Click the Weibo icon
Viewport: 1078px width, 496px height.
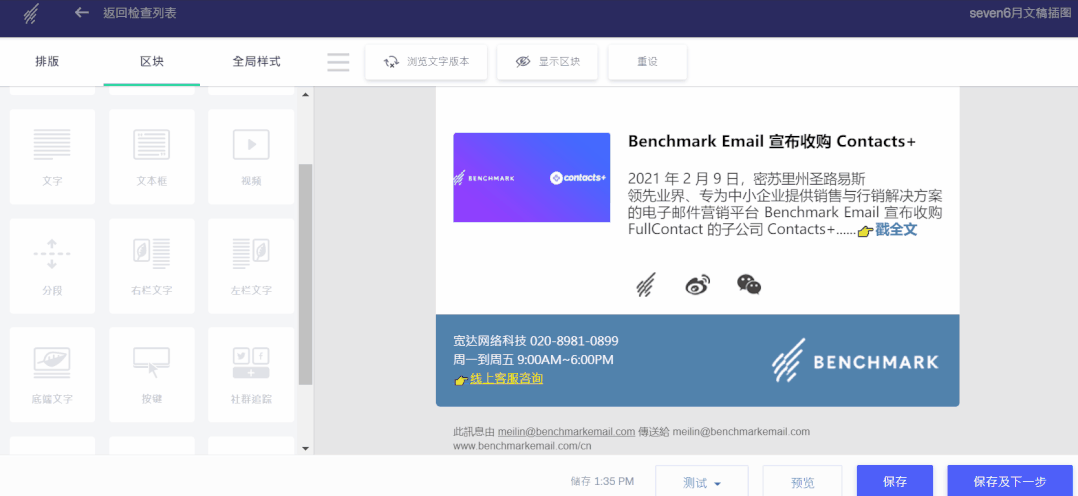point(697,284)
